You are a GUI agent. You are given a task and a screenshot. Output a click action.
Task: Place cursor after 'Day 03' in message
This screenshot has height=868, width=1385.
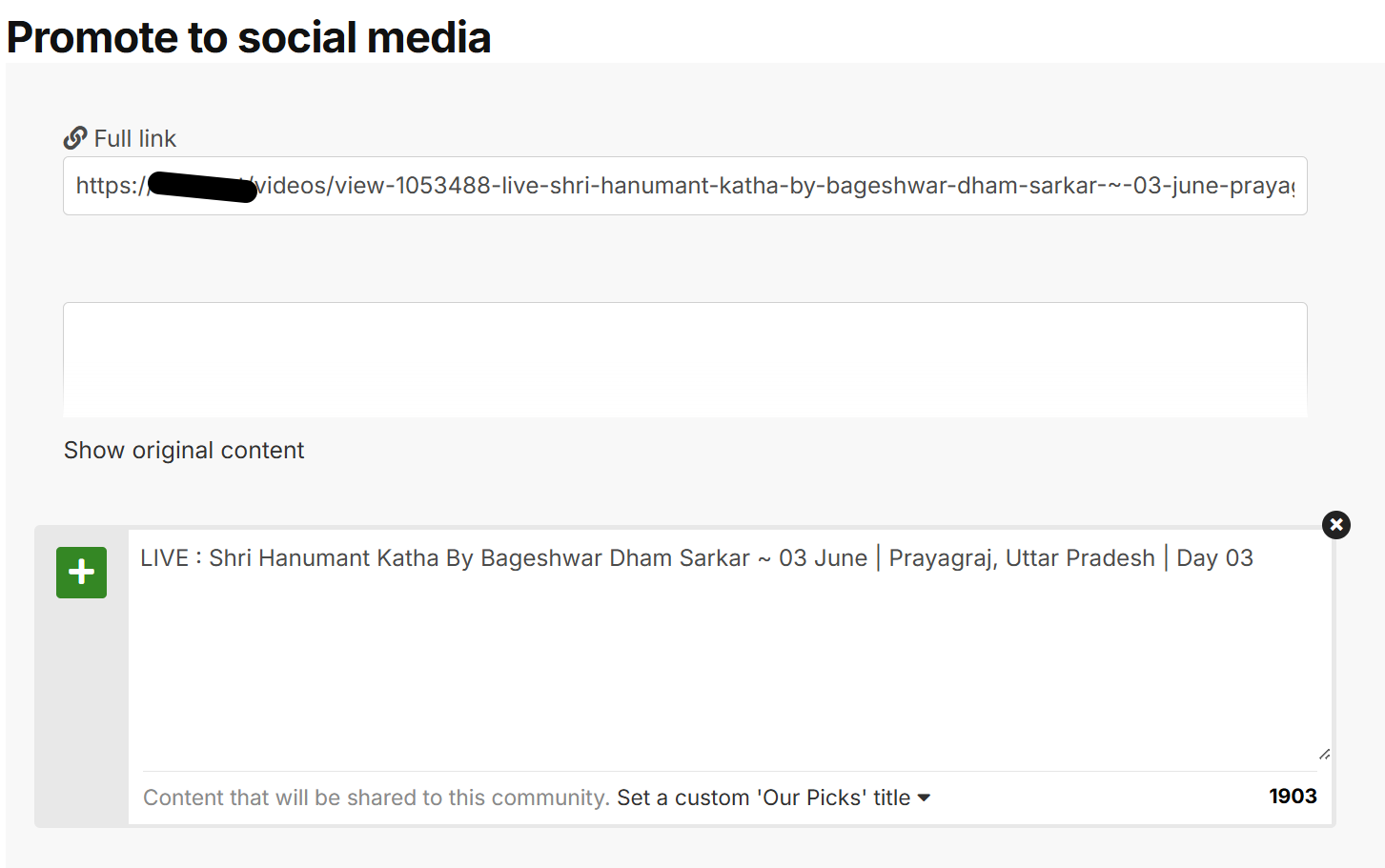1255,558
